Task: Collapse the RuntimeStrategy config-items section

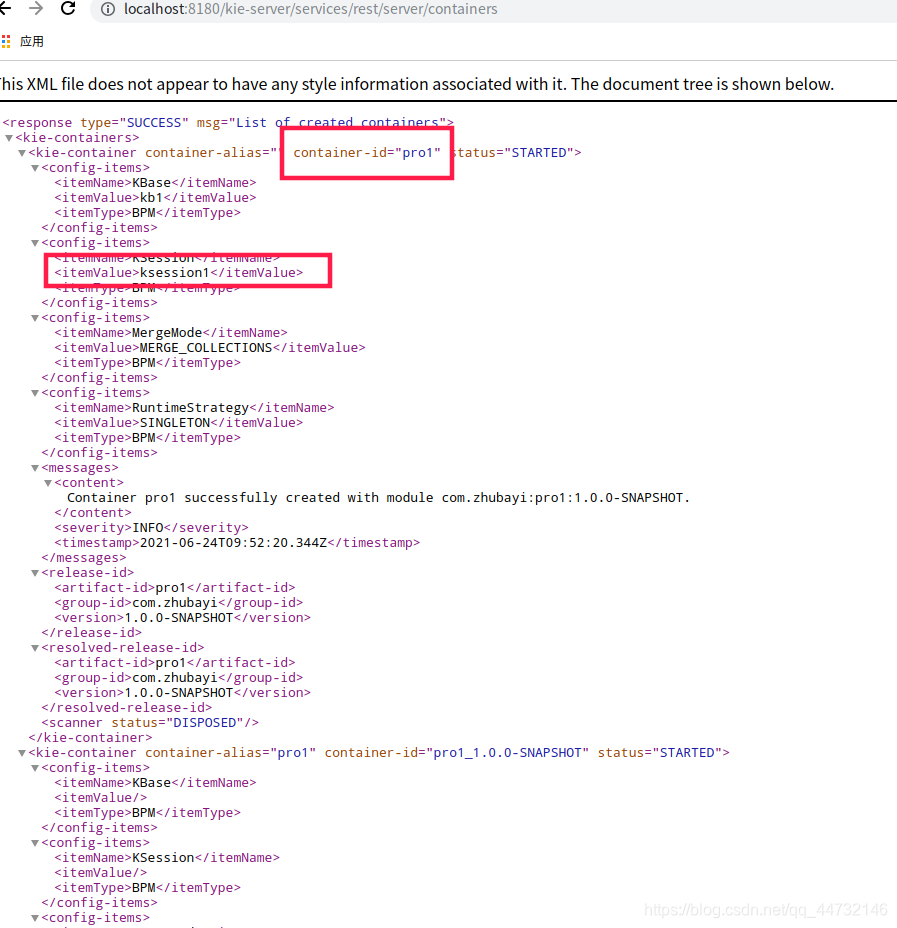Action: (x=34, y=392)
